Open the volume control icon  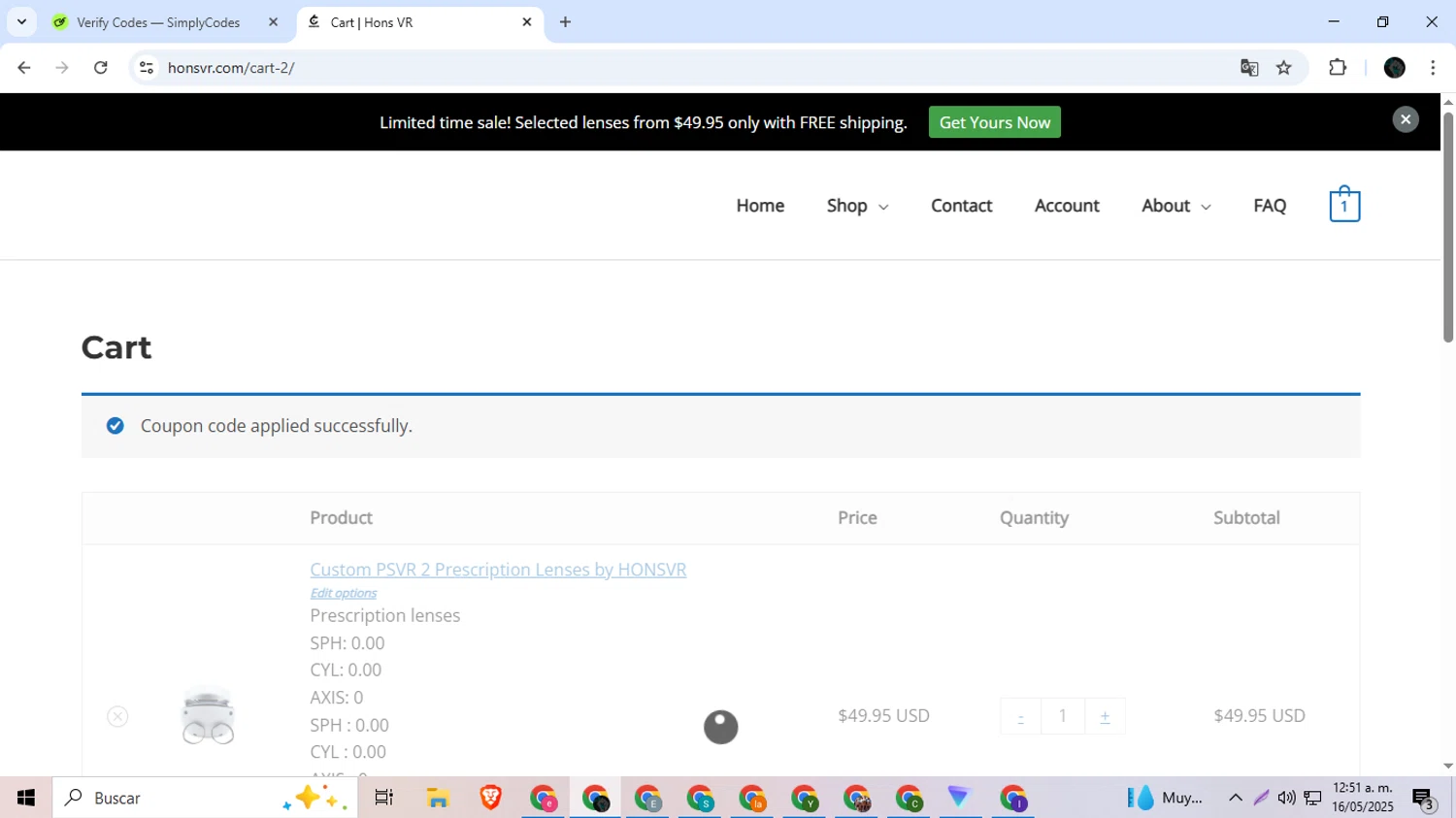coord(1287,798)
